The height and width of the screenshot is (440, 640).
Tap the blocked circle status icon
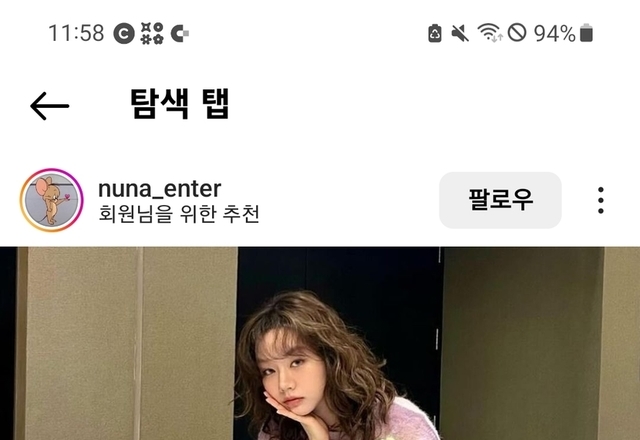click(517, 33)
